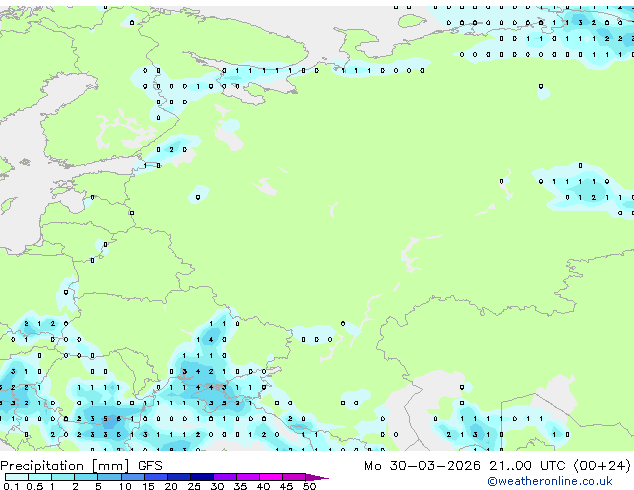Click the '10' legend scale label
This screenshot has width=634, height=490.
click(x=125, y=486)
